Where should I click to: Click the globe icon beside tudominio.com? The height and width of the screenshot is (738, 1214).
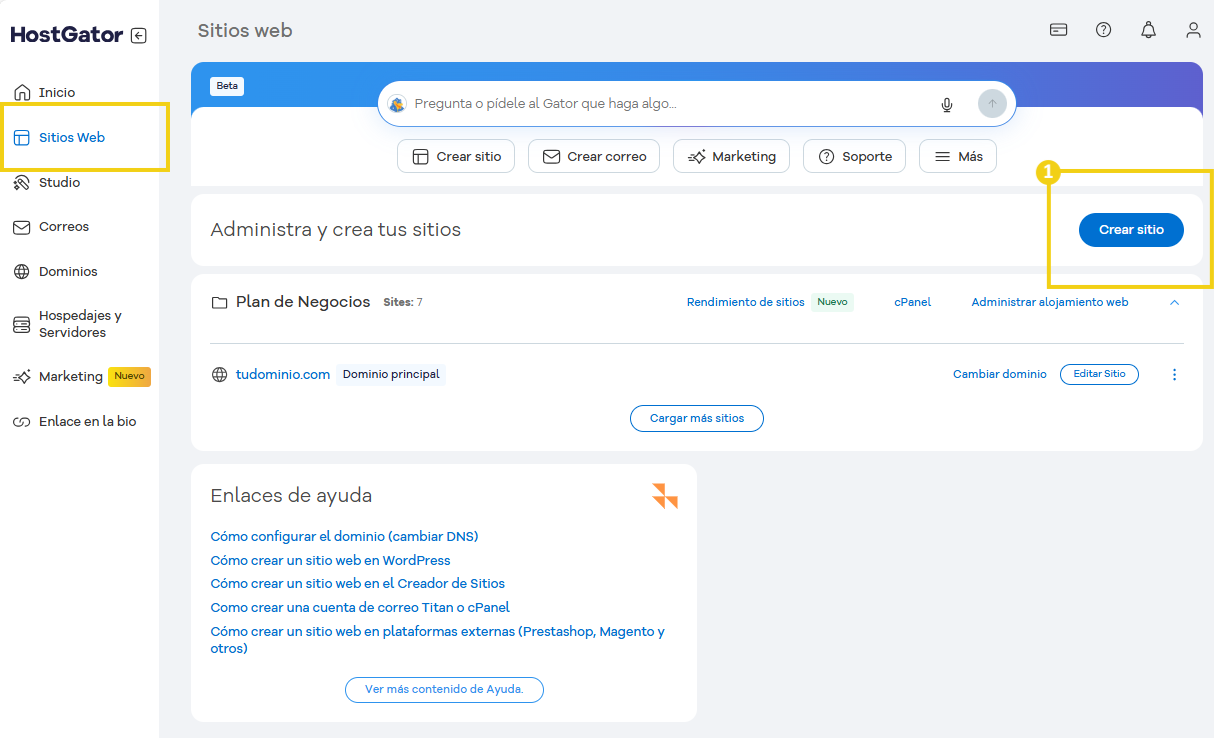219,374
